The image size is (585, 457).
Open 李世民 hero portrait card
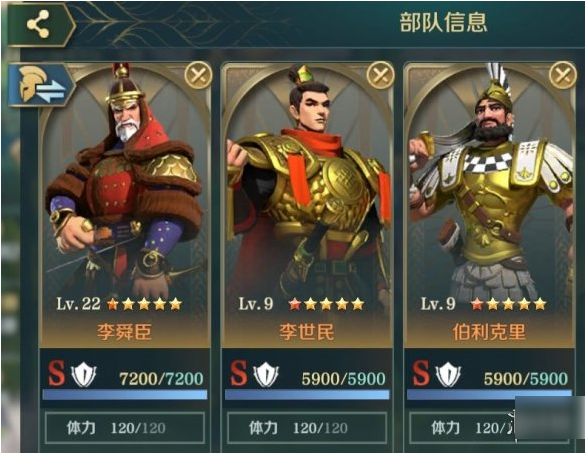(x=307, y=205)
